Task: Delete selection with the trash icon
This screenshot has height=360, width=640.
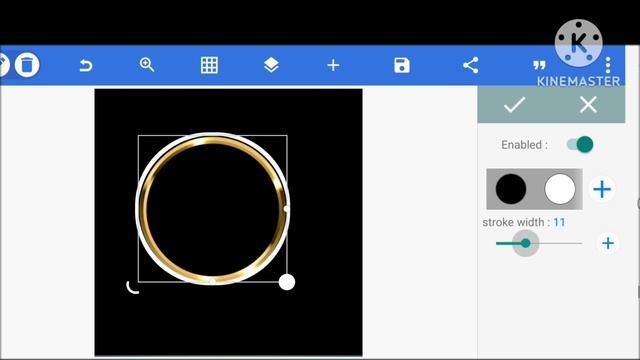Action: 27,65
